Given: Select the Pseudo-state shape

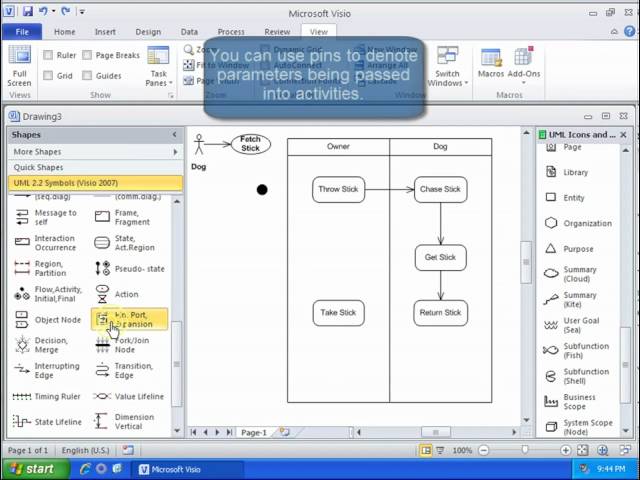Looking at the screenshot, I should click(130, 269).
